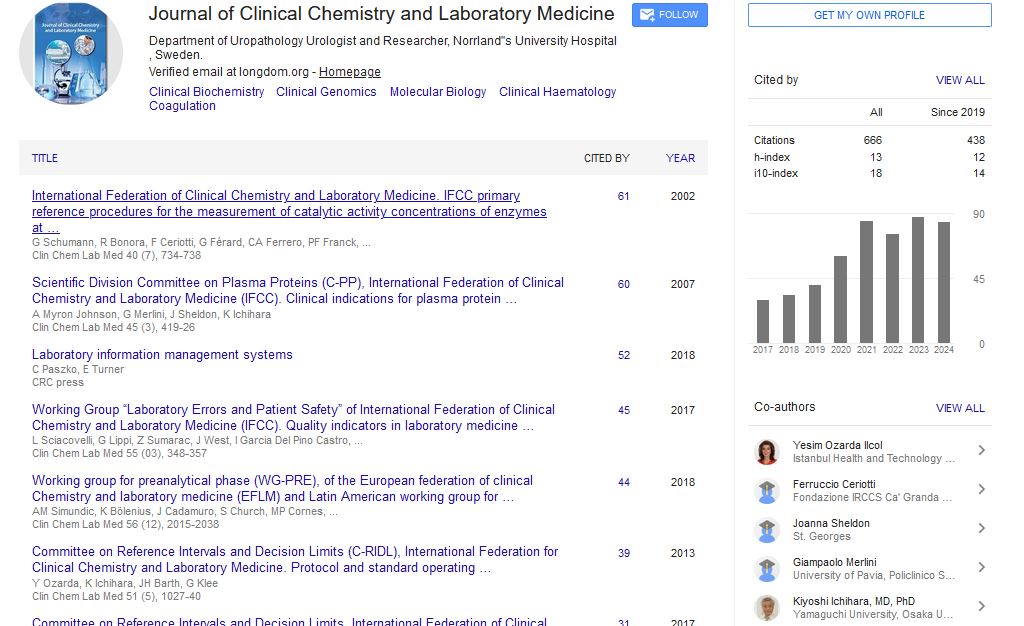Click the Get My Own Profile button
Image resolution: width=1024 pixels, height=626 pixels.
pos(869,15)
